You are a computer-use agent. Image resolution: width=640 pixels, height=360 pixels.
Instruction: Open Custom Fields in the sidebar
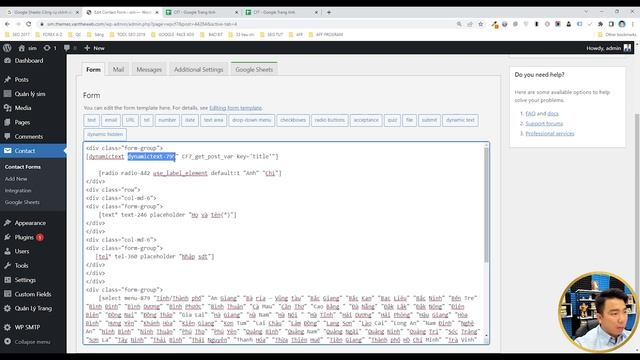(x=33, y=294)
